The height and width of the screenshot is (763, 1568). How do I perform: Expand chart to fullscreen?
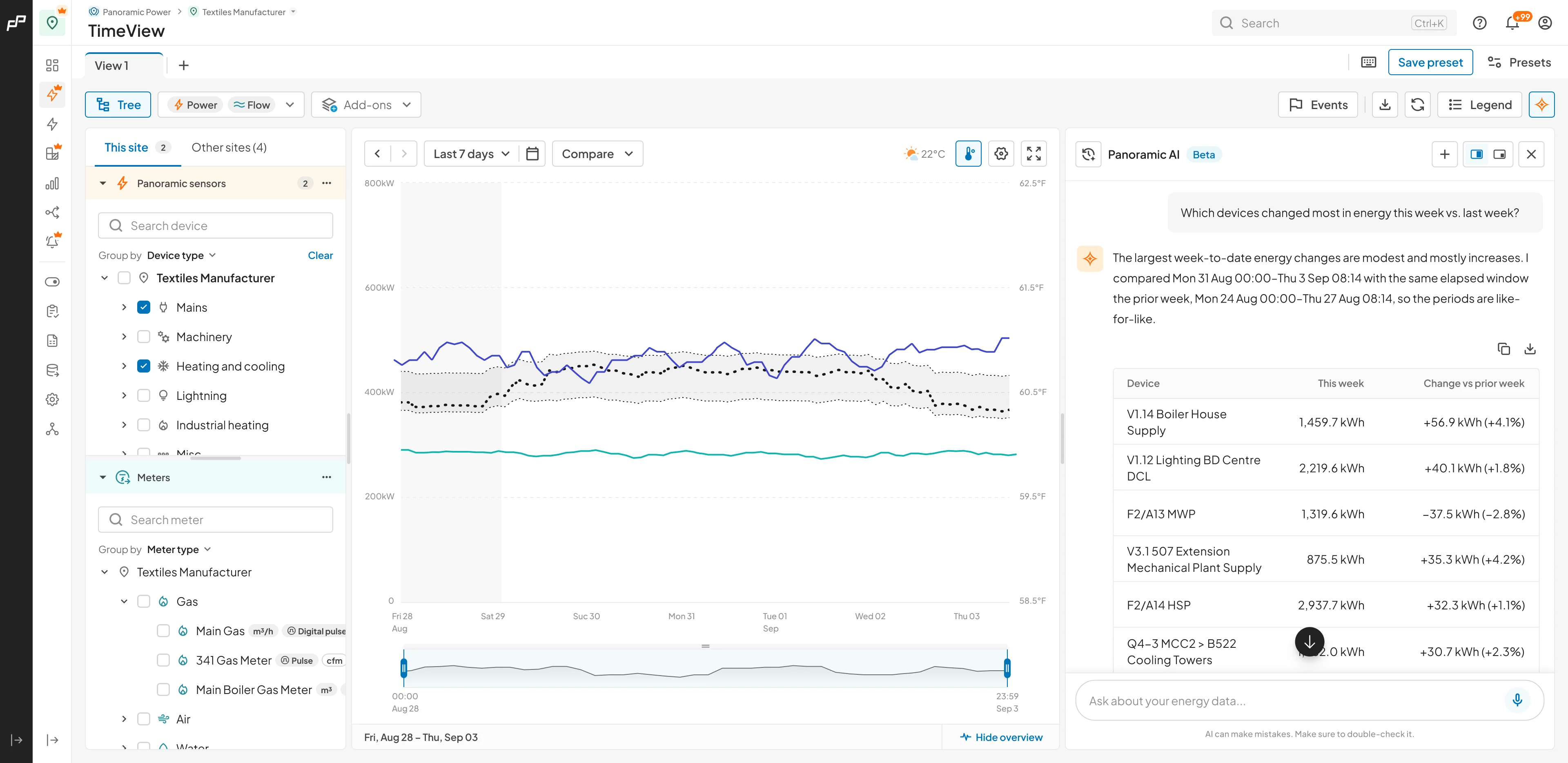[x=1034, y=154]
